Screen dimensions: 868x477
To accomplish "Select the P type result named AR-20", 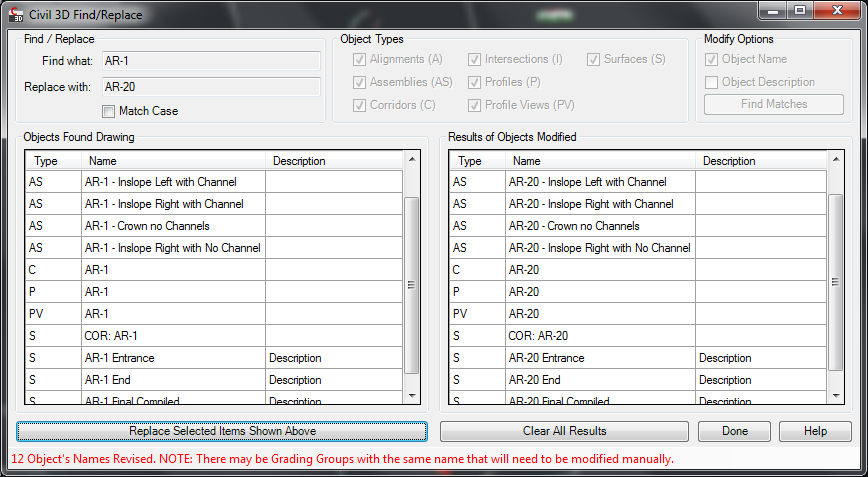I will coord(638,292).
